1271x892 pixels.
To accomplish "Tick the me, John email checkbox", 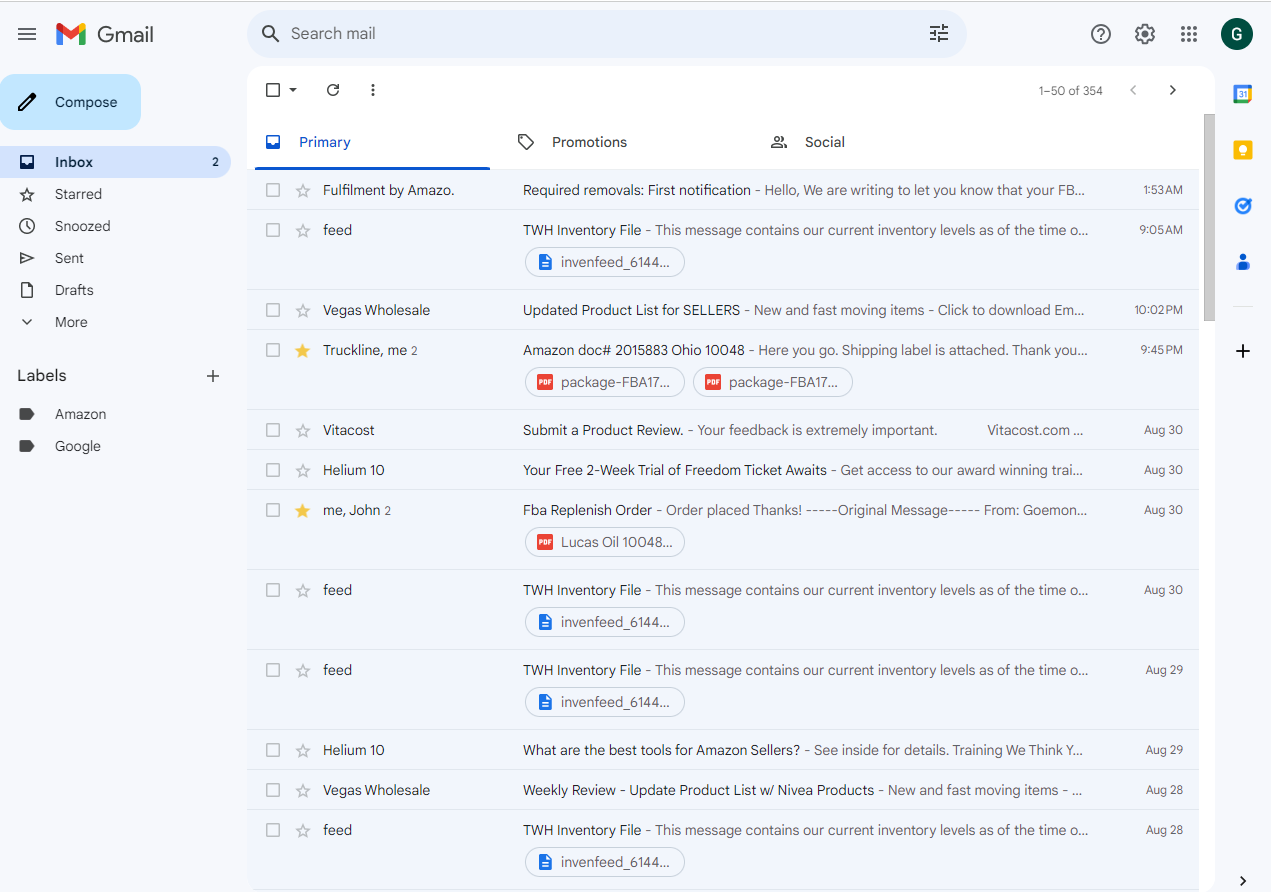I will point(273,510).
